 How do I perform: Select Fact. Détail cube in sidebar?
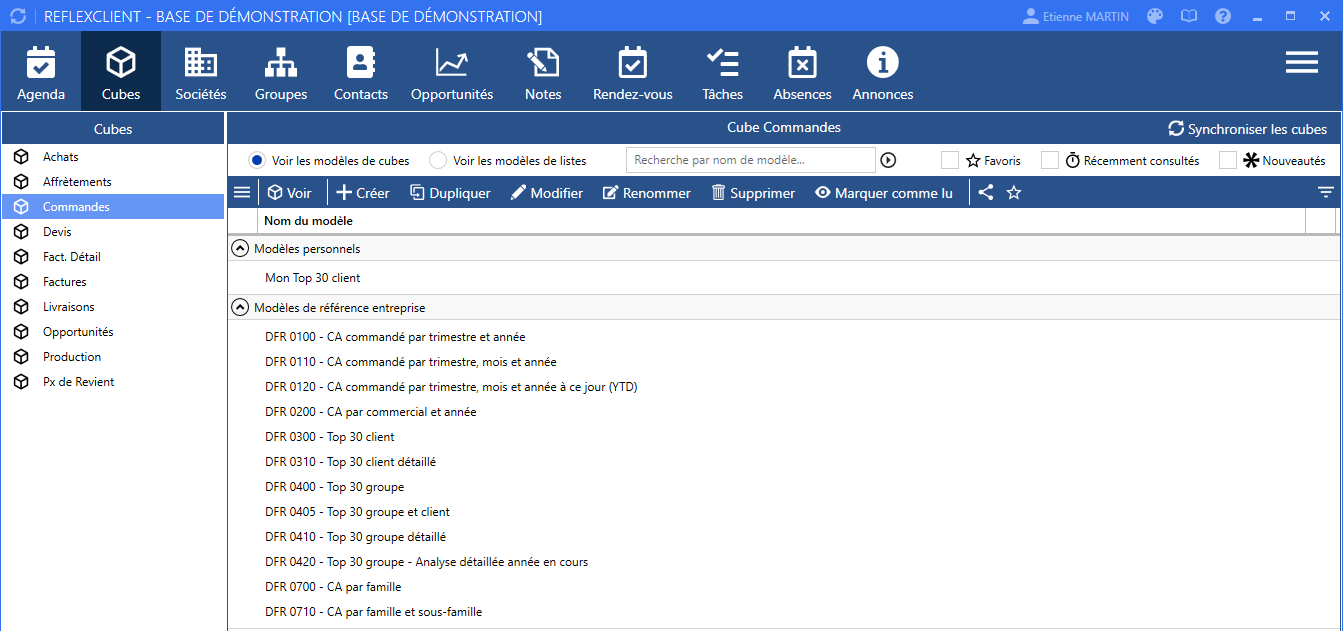click(113, 257)
